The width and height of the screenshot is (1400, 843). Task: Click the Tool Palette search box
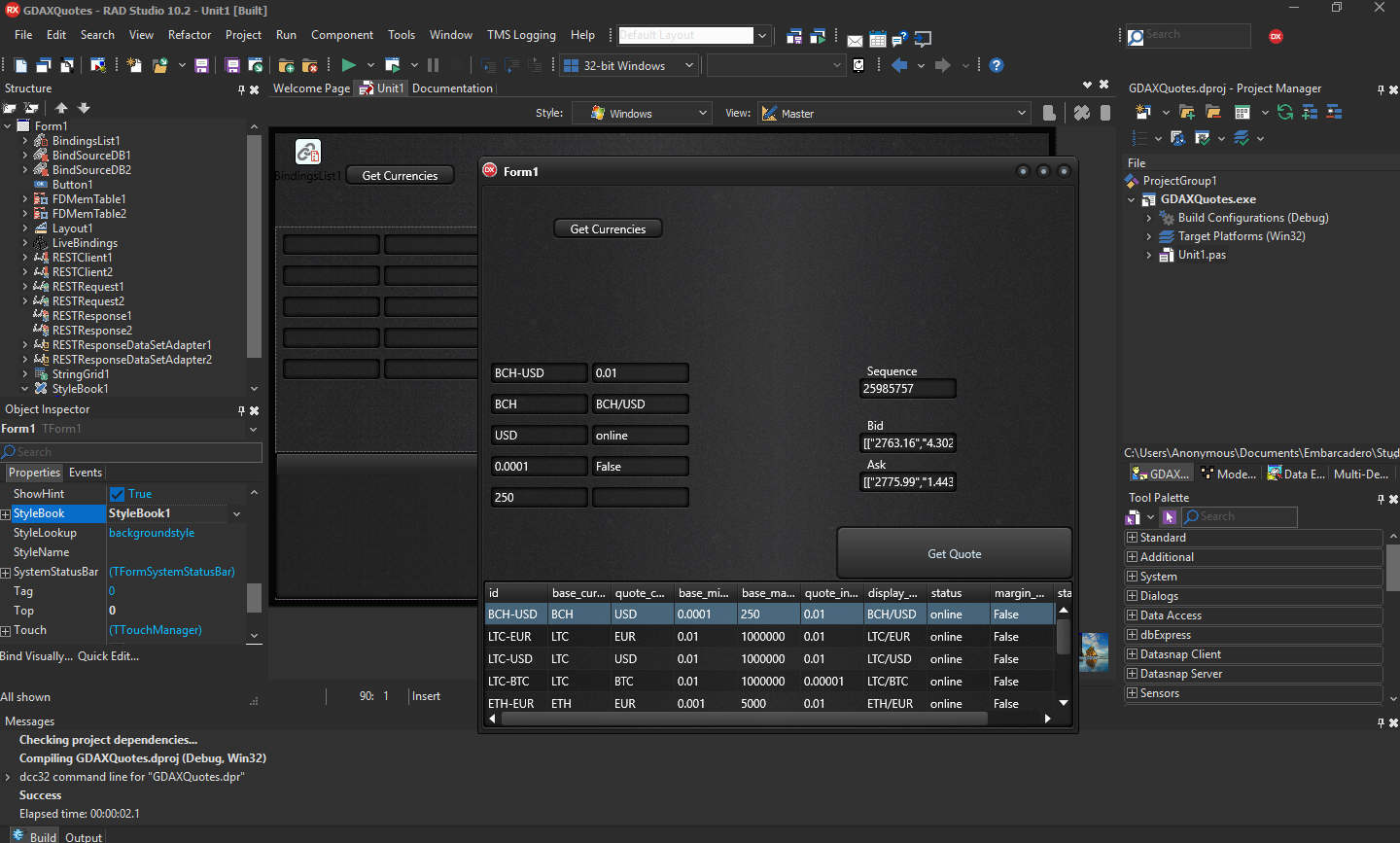(1240, 517)
